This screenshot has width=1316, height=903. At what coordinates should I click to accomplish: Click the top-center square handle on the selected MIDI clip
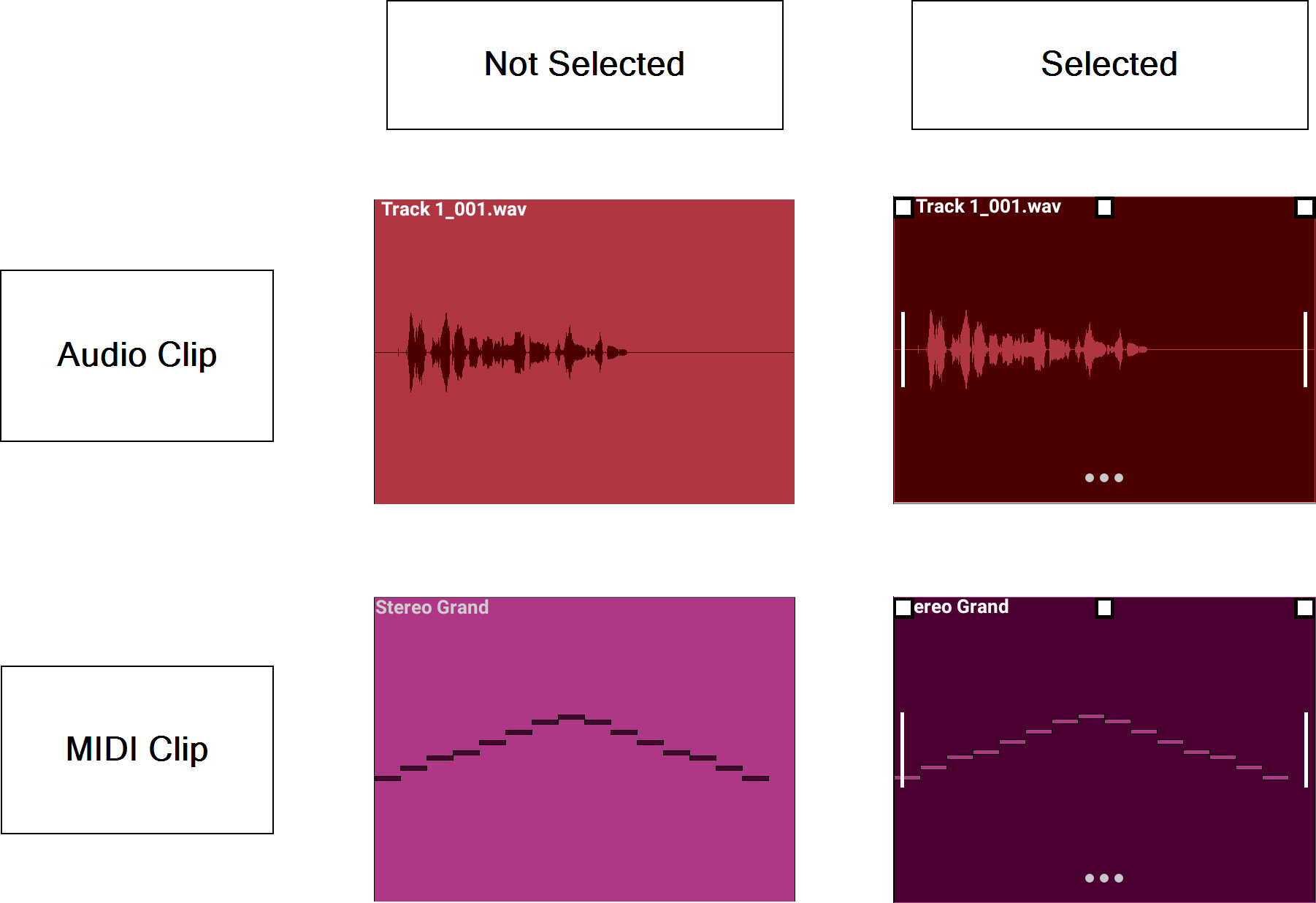tap(1104, 608)
